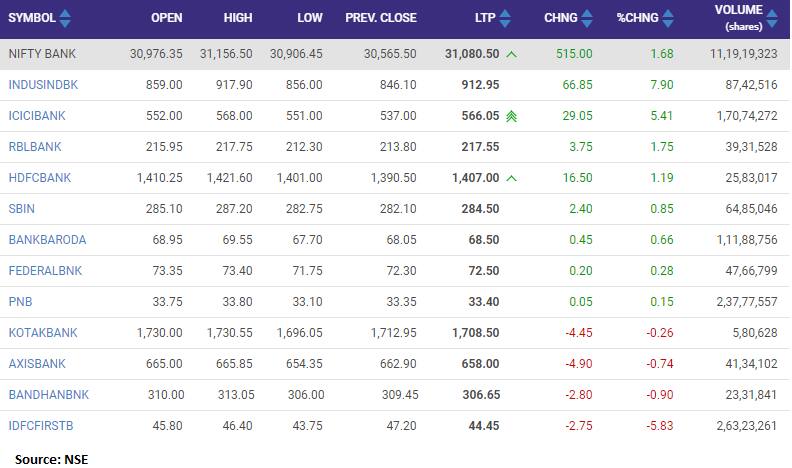The image size is (792, 468).
Task: Click RBLBANK high value 217.75
Action: tap(234, 147)
